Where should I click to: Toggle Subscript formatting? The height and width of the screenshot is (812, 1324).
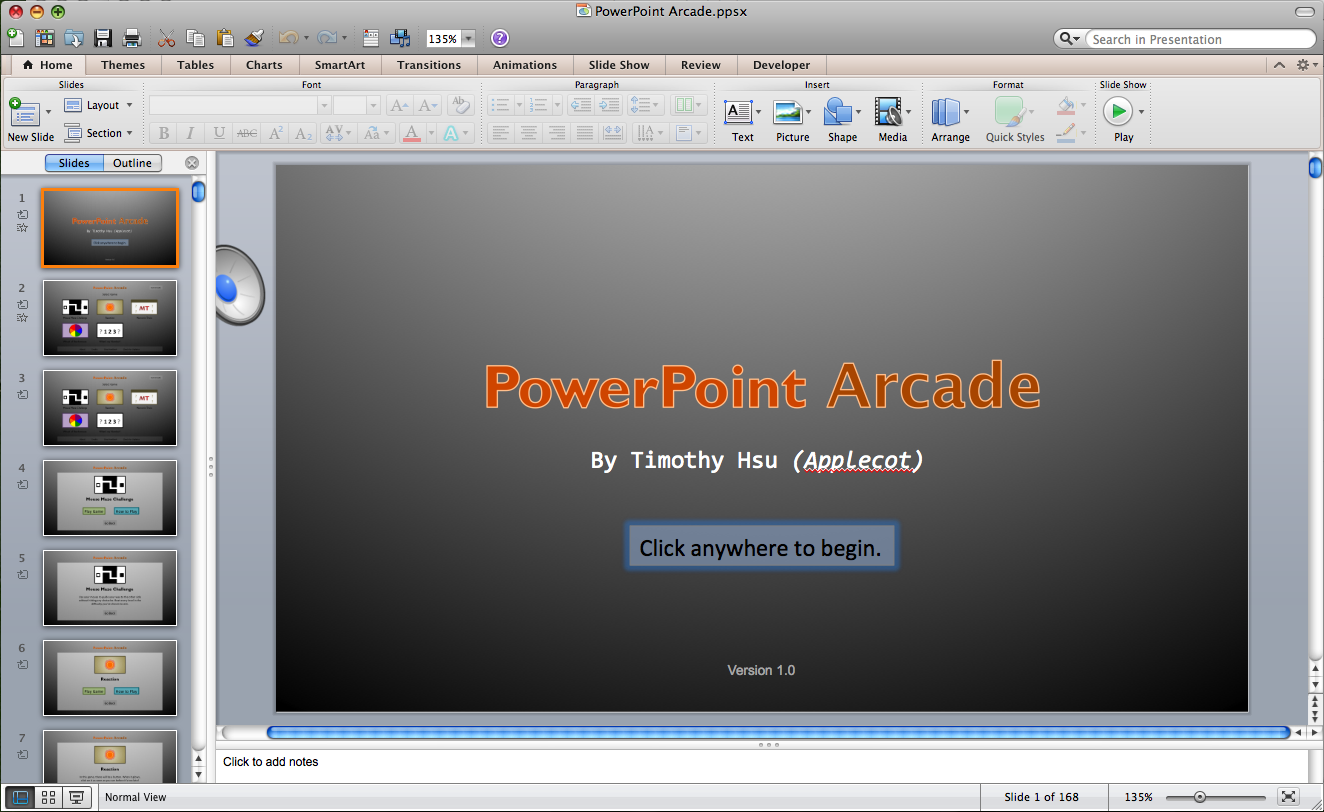304,132
